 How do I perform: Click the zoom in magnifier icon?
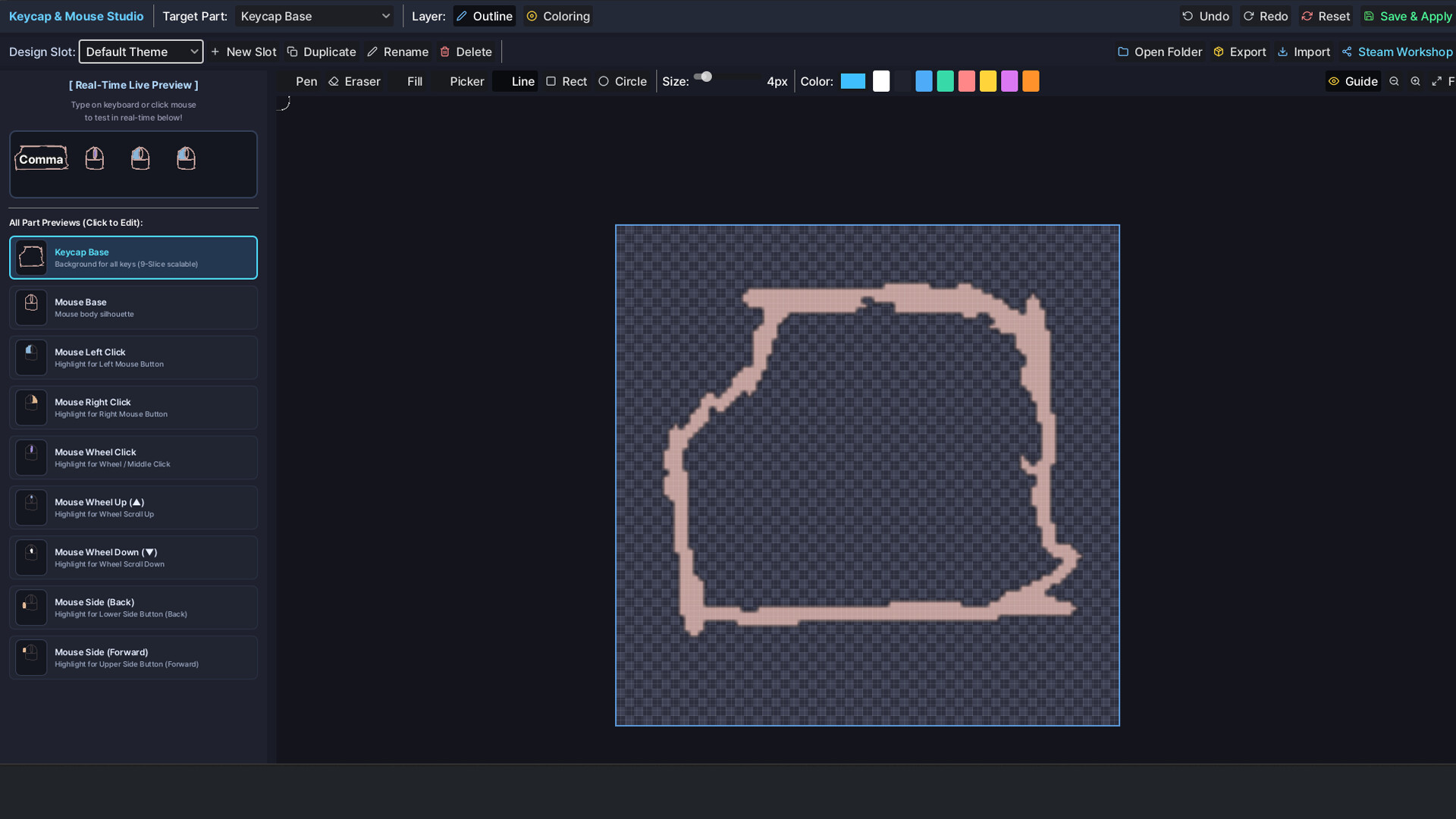(1415, 81)
